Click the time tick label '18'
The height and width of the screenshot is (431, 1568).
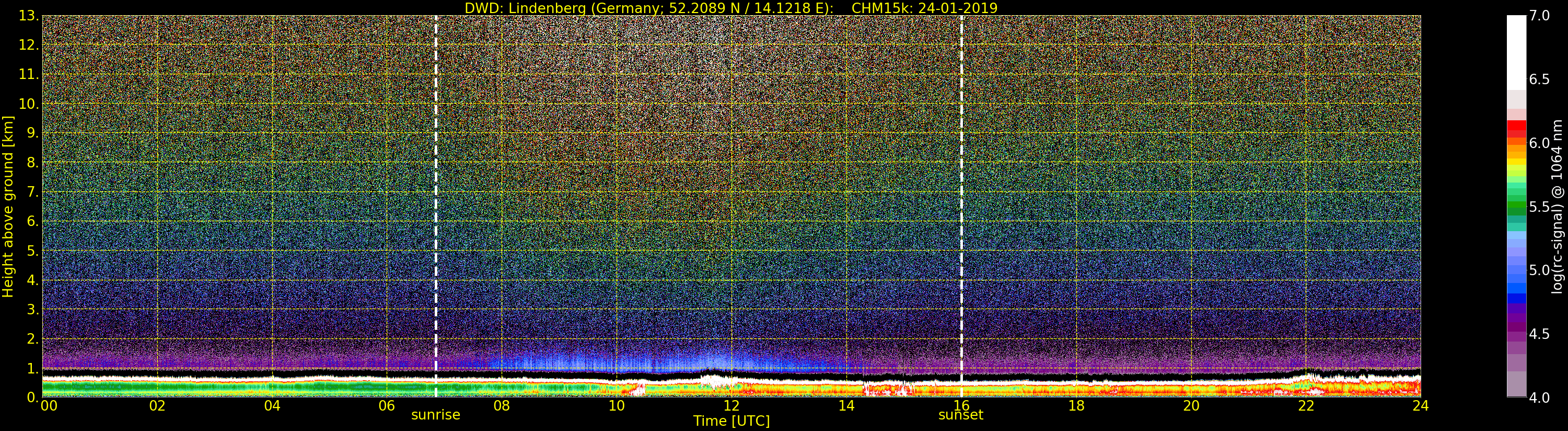click(1076, 406)
